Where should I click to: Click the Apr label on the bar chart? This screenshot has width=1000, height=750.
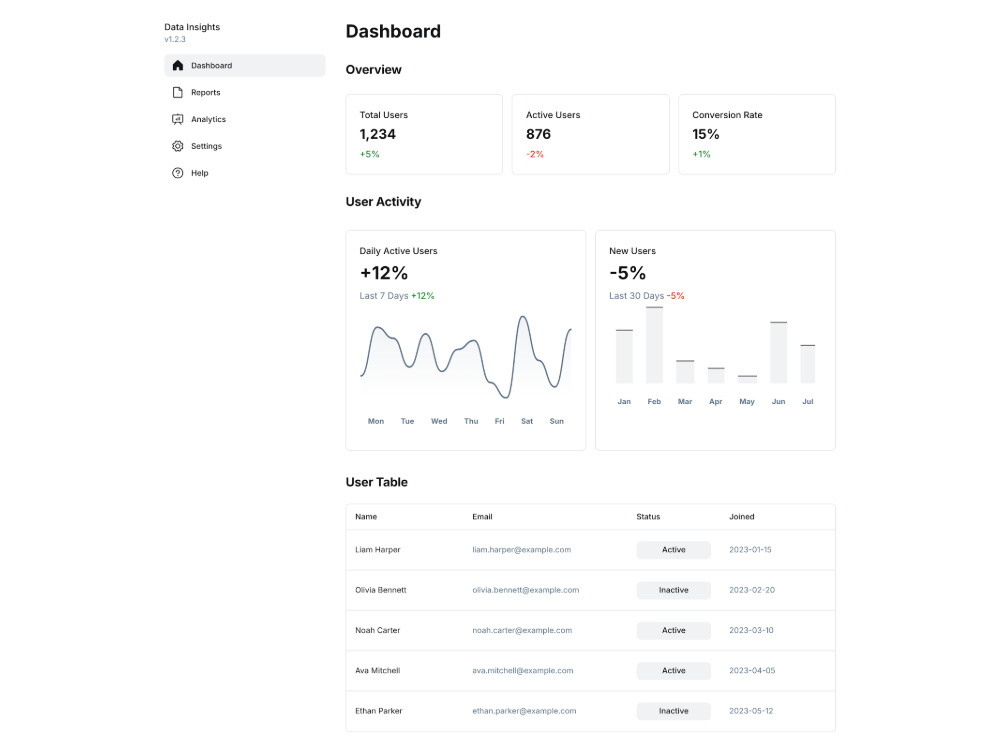pyautogui.click(x=716, y=402)
